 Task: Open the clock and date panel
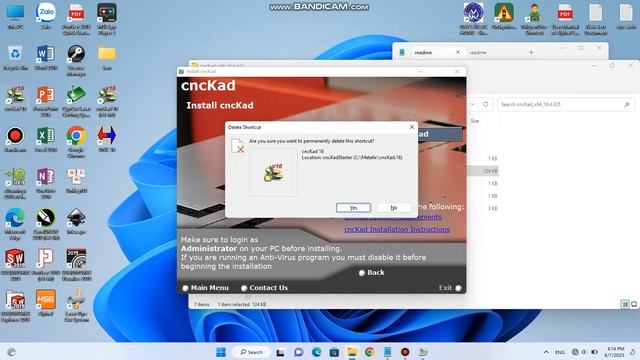(616, 352)
